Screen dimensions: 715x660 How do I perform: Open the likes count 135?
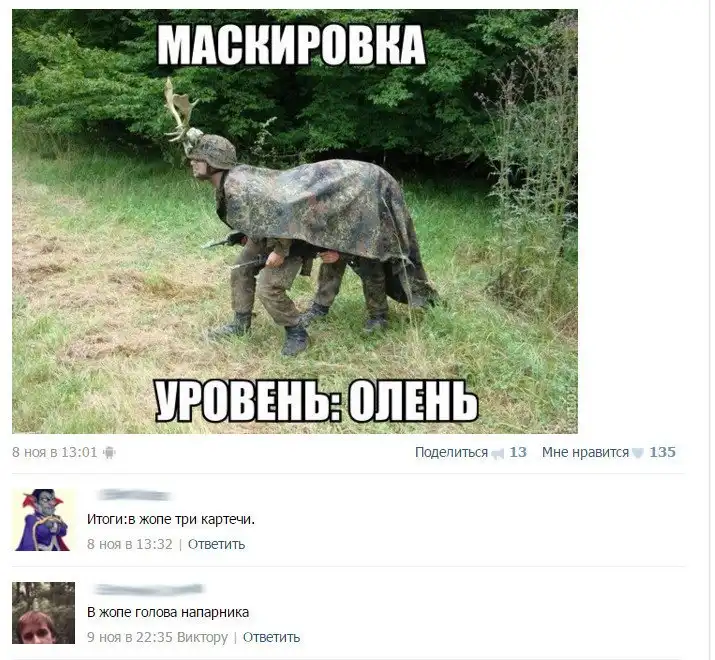[x=662, y=452]
